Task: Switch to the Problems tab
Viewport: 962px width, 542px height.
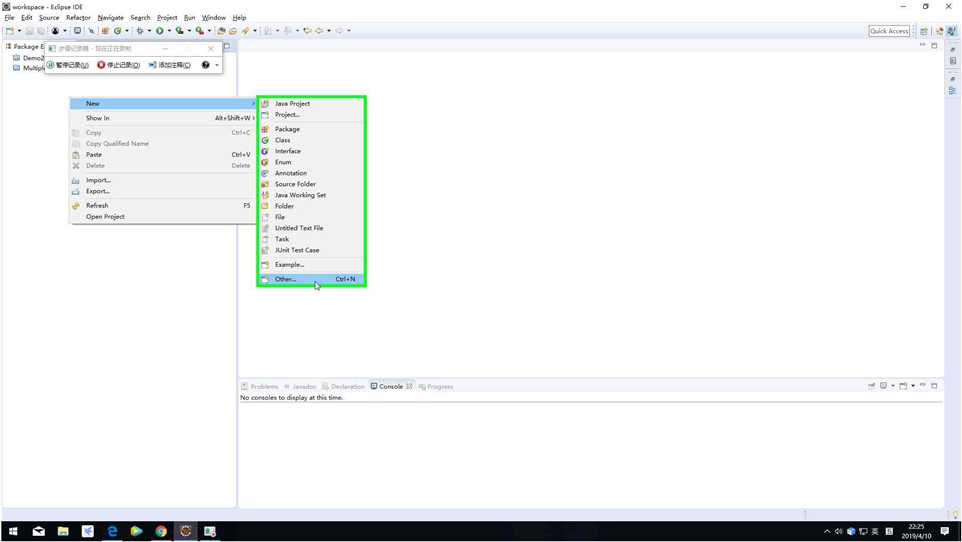Action: pyautogui.click(x=260, y=387)
